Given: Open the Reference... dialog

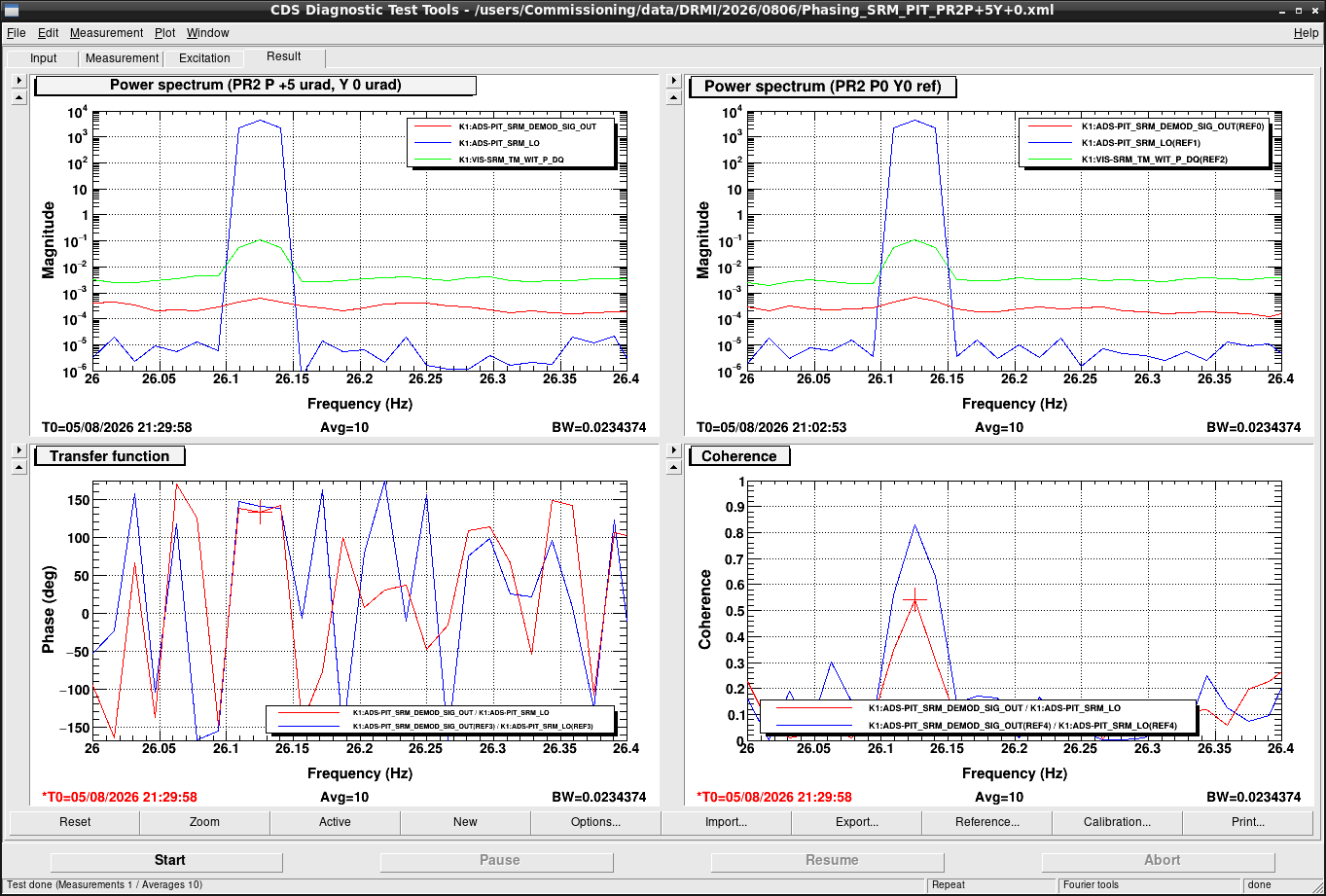Looking at the screenshot, I should point(987,822).
